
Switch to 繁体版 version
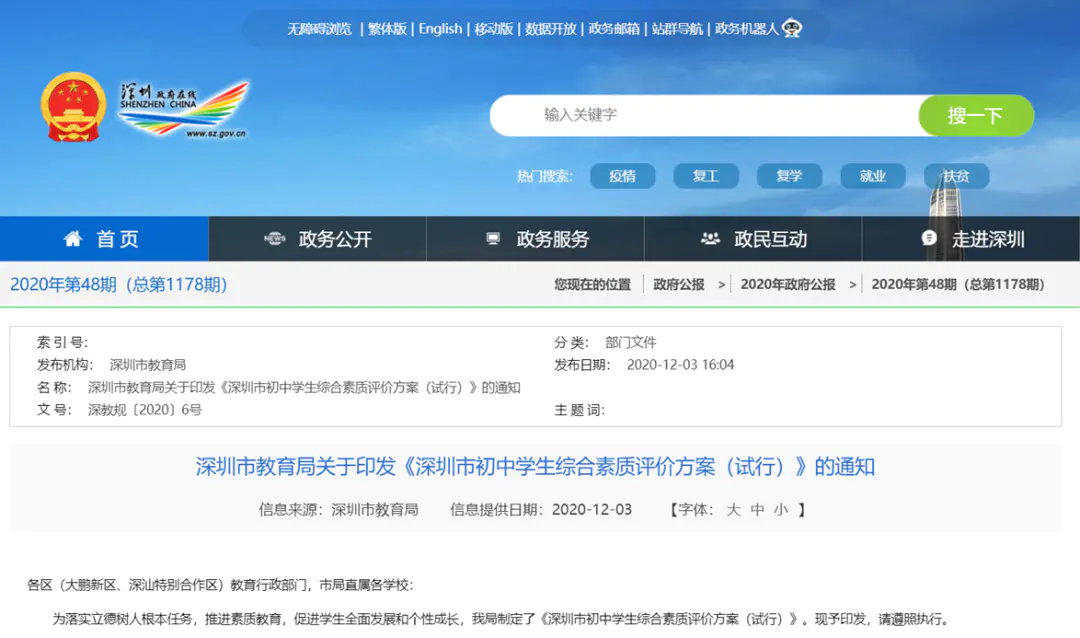[x=387, y=29]
